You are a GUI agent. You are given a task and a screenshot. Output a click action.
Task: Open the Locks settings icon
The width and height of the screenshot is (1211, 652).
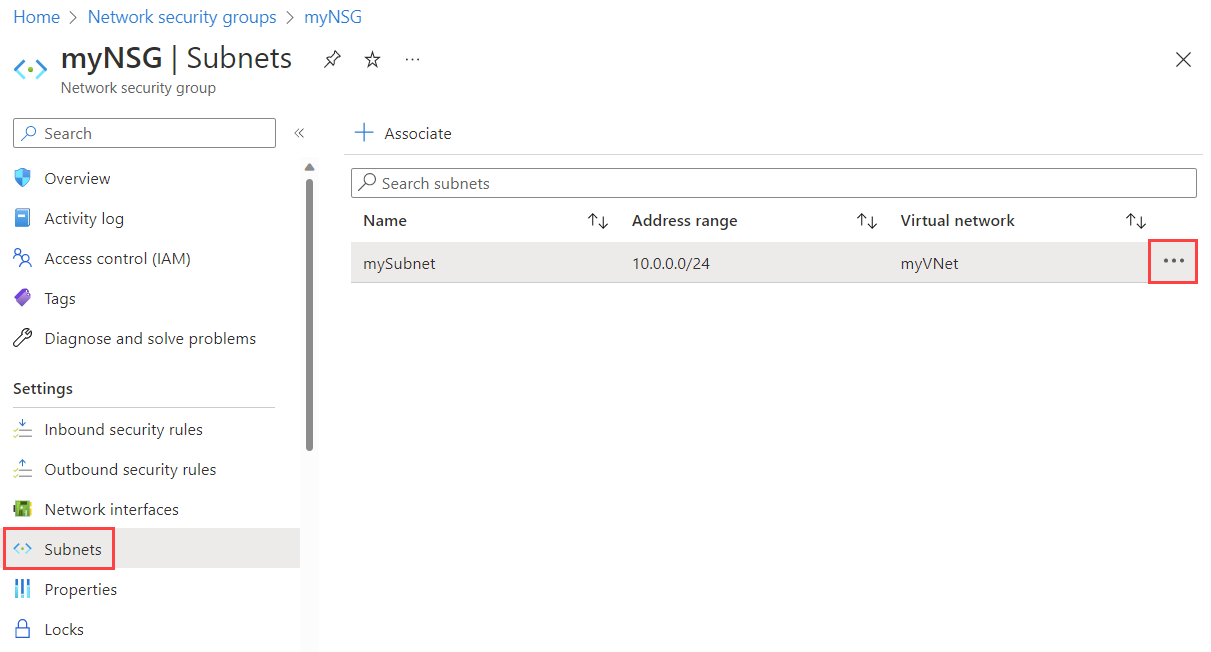(x=22, y=628)
